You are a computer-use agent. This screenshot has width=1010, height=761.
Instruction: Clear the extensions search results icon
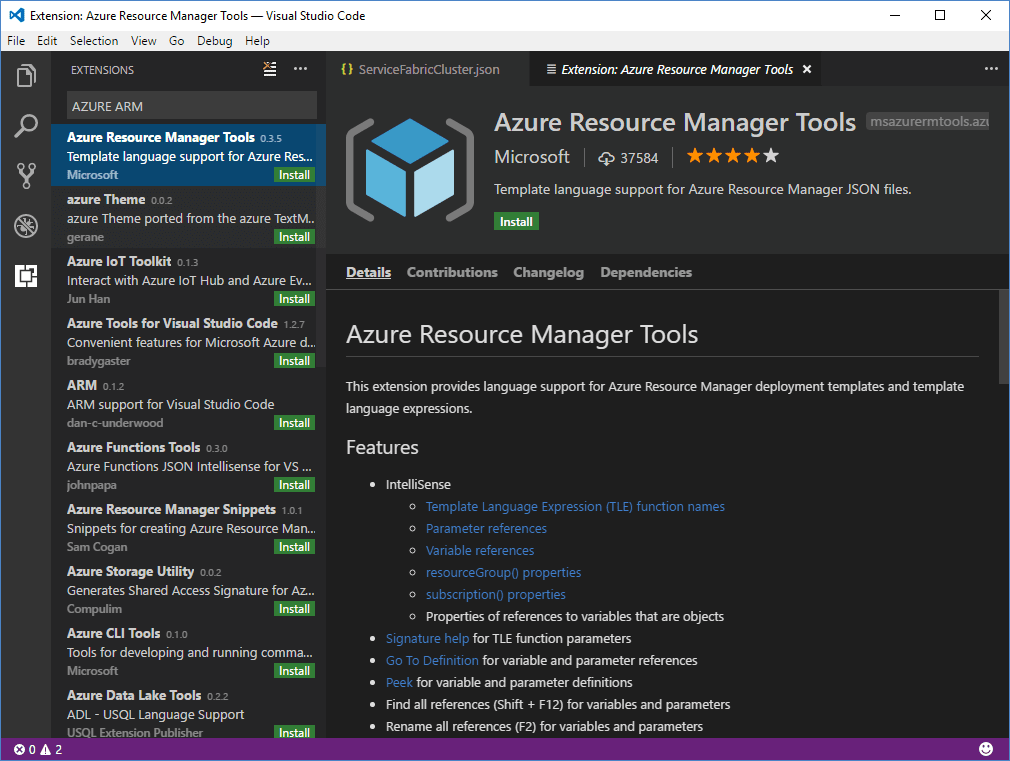coord(269,69)
